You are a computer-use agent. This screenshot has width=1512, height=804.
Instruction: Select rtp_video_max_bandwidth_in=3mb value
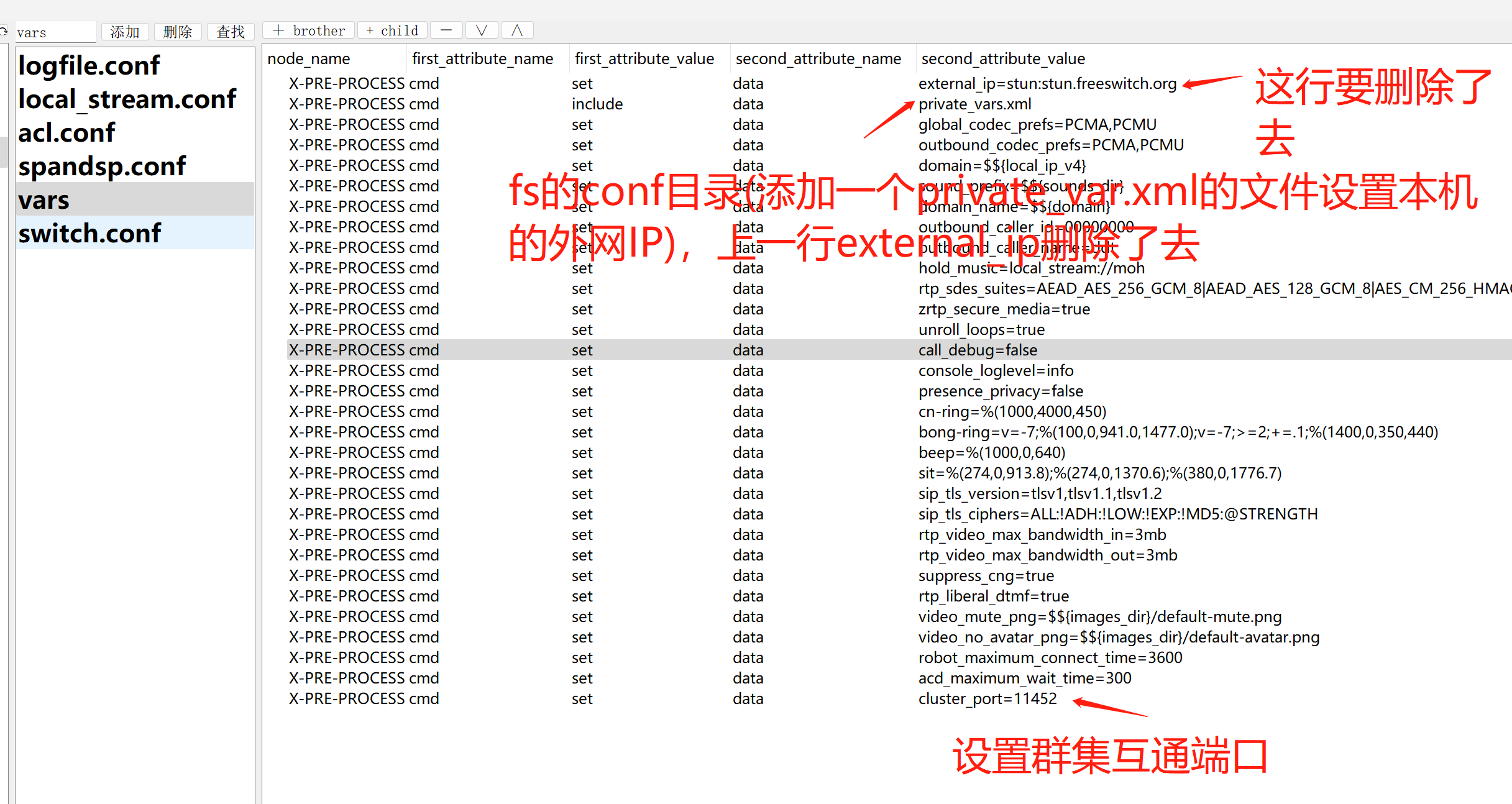(x=1042, y=534)
